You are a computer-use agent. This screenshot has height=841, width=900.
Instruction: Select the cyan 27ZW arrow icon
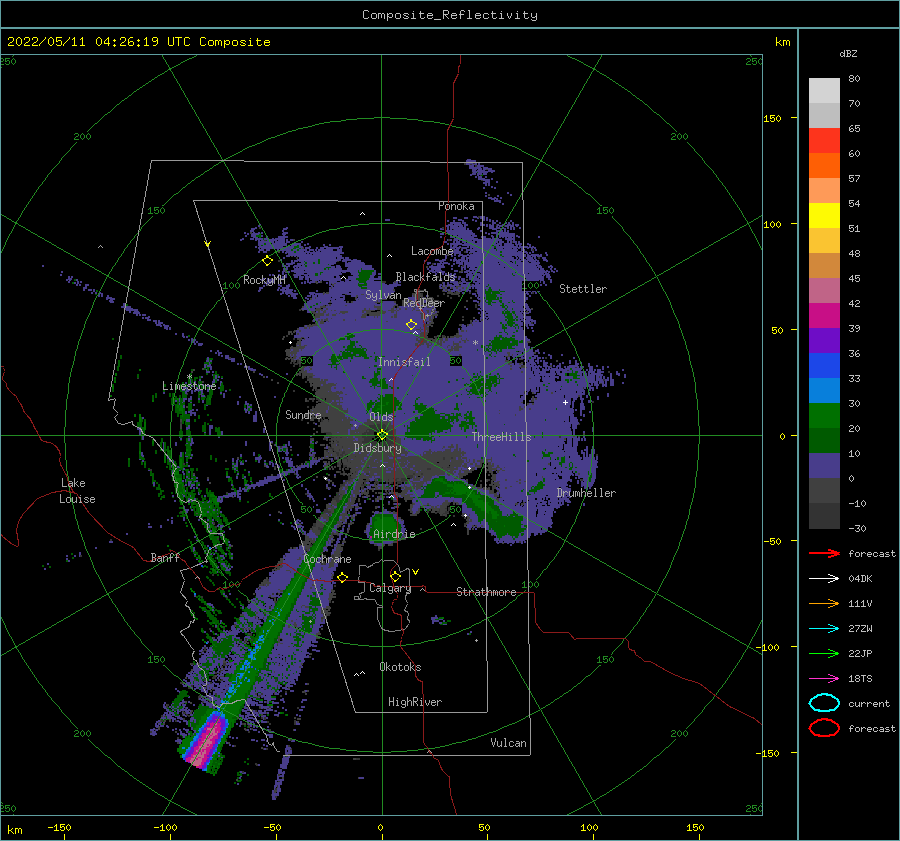(824, 629)
